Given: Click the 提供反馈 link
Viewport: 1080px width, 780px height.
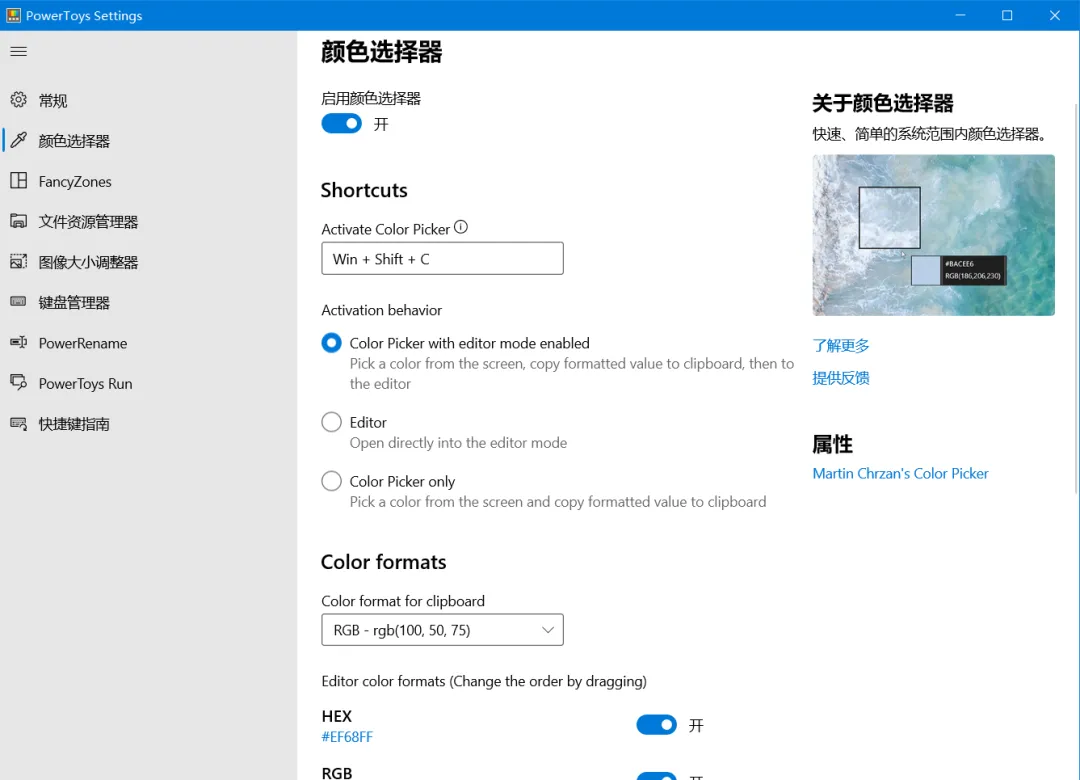Looking at the screenshot, I should [x=841, y=378].
